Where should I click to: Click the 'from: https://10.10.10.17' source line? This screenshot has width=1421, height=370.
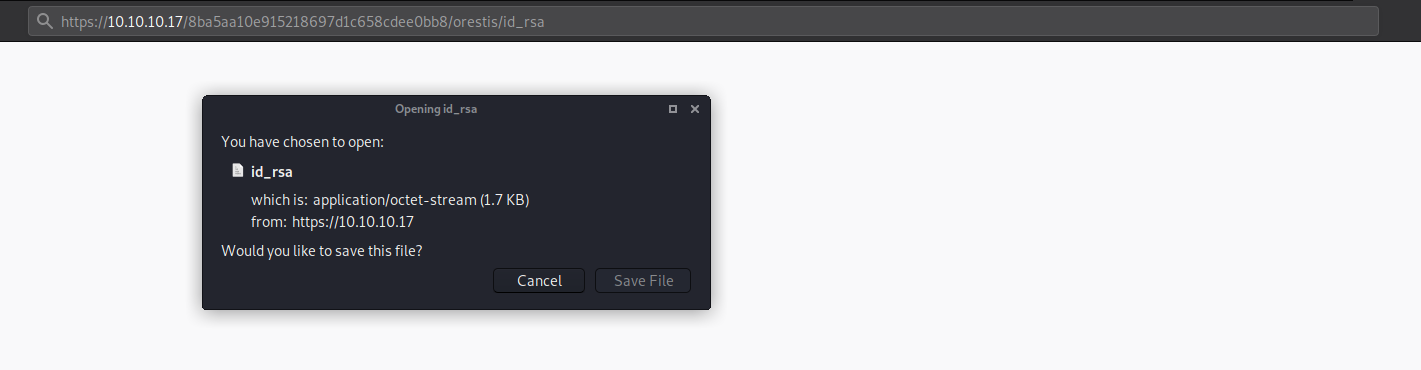pos(332,222)
